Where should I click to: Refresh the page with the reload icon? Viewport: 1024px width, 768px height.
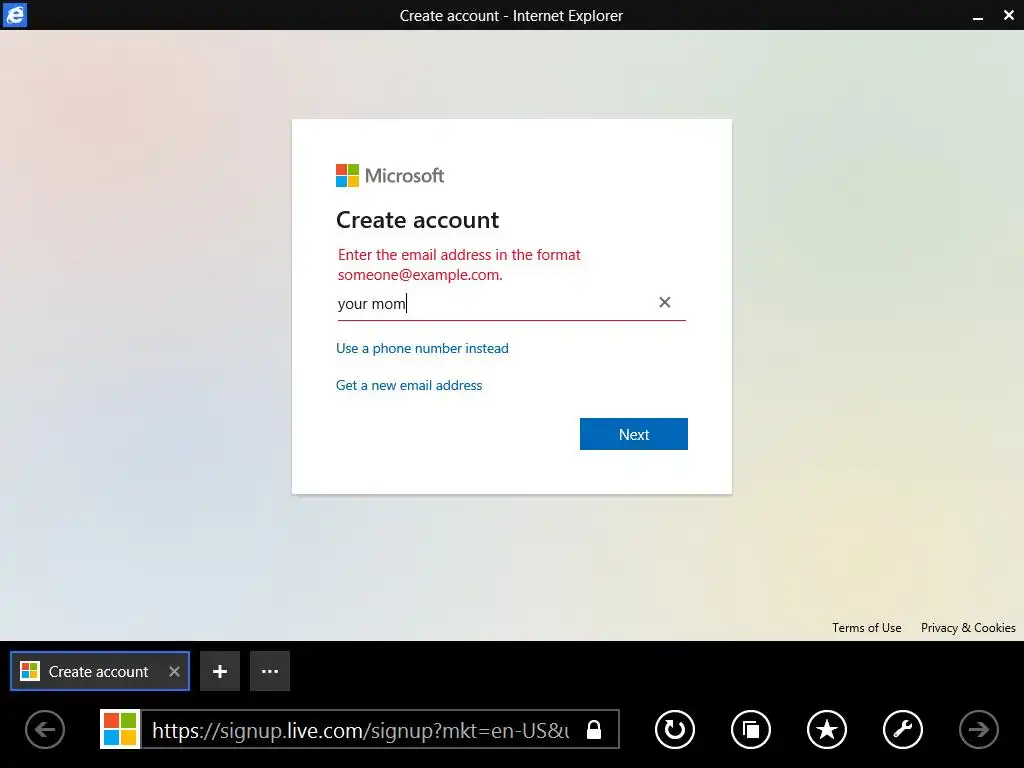[675, 729]
